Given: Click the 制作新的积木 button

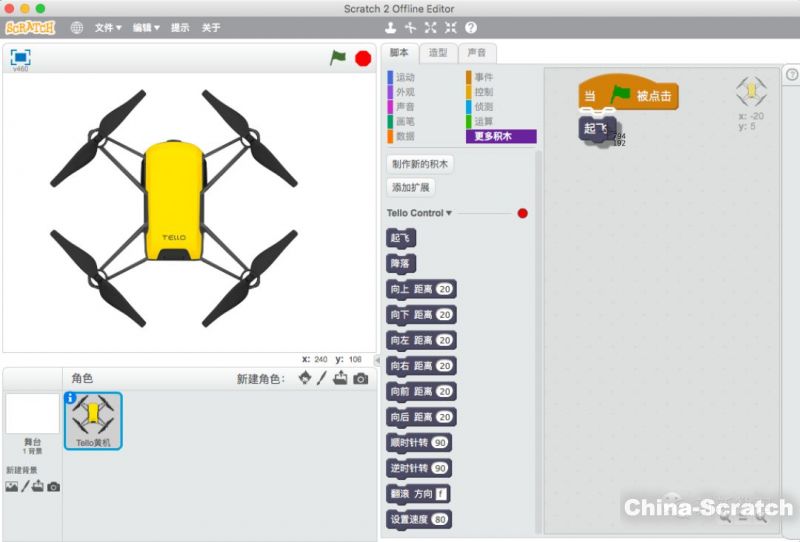Looking at the screenshot, I should (x=419, y=164).
